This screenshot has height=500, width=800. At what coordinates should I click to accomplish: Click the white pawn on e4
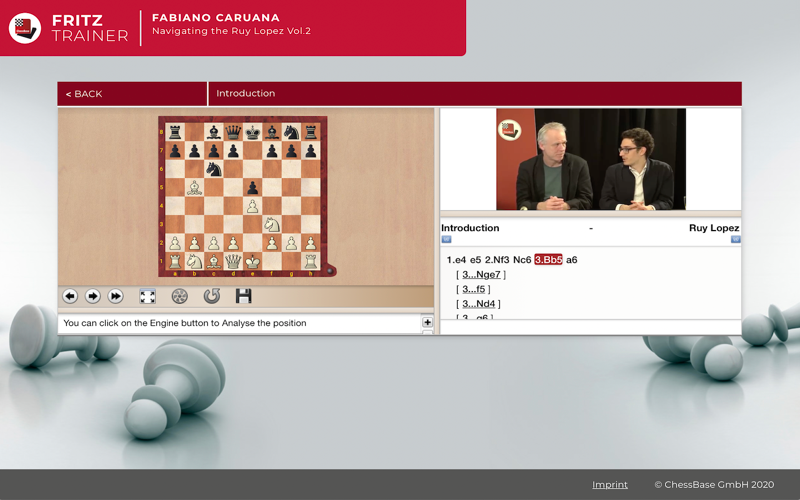pos(253,206)
